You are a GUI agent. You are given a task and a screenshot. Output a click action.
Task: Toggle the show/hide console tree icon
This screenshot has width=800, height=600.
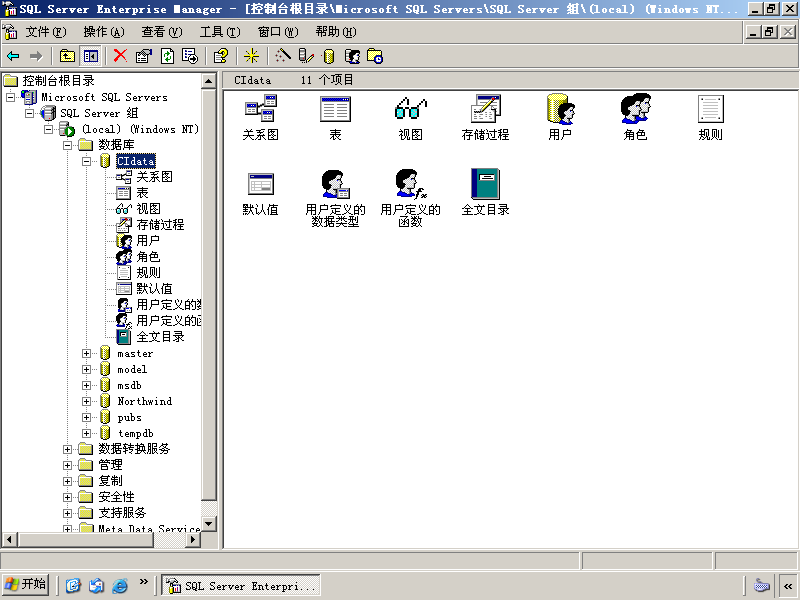91,56
